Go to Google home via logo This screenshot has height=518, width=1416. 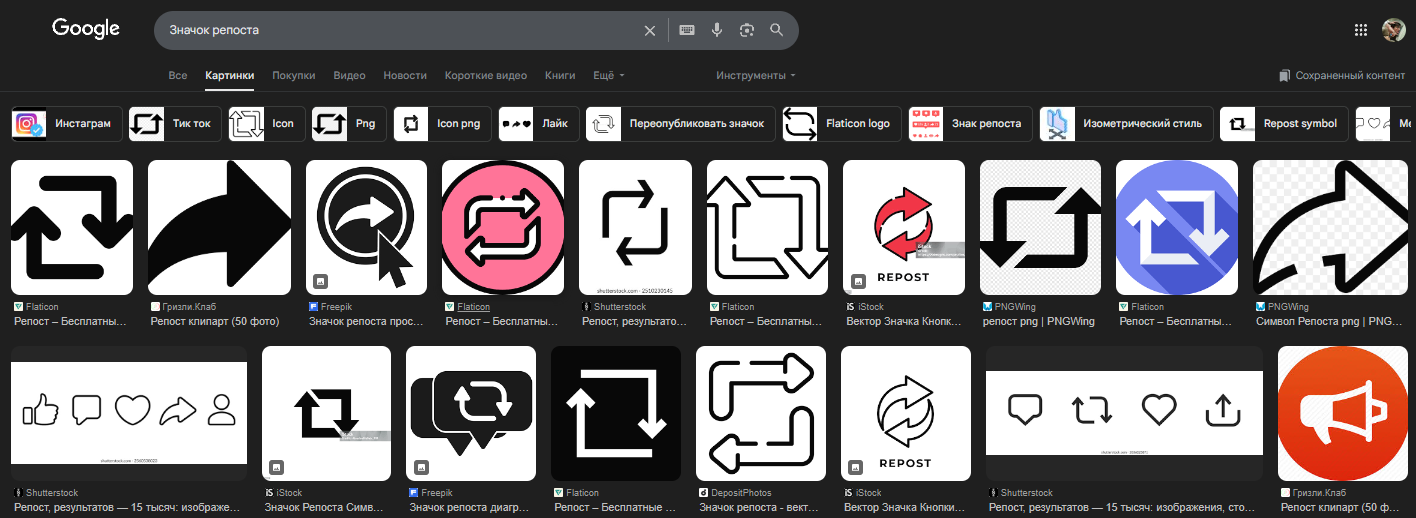[86, 29]
